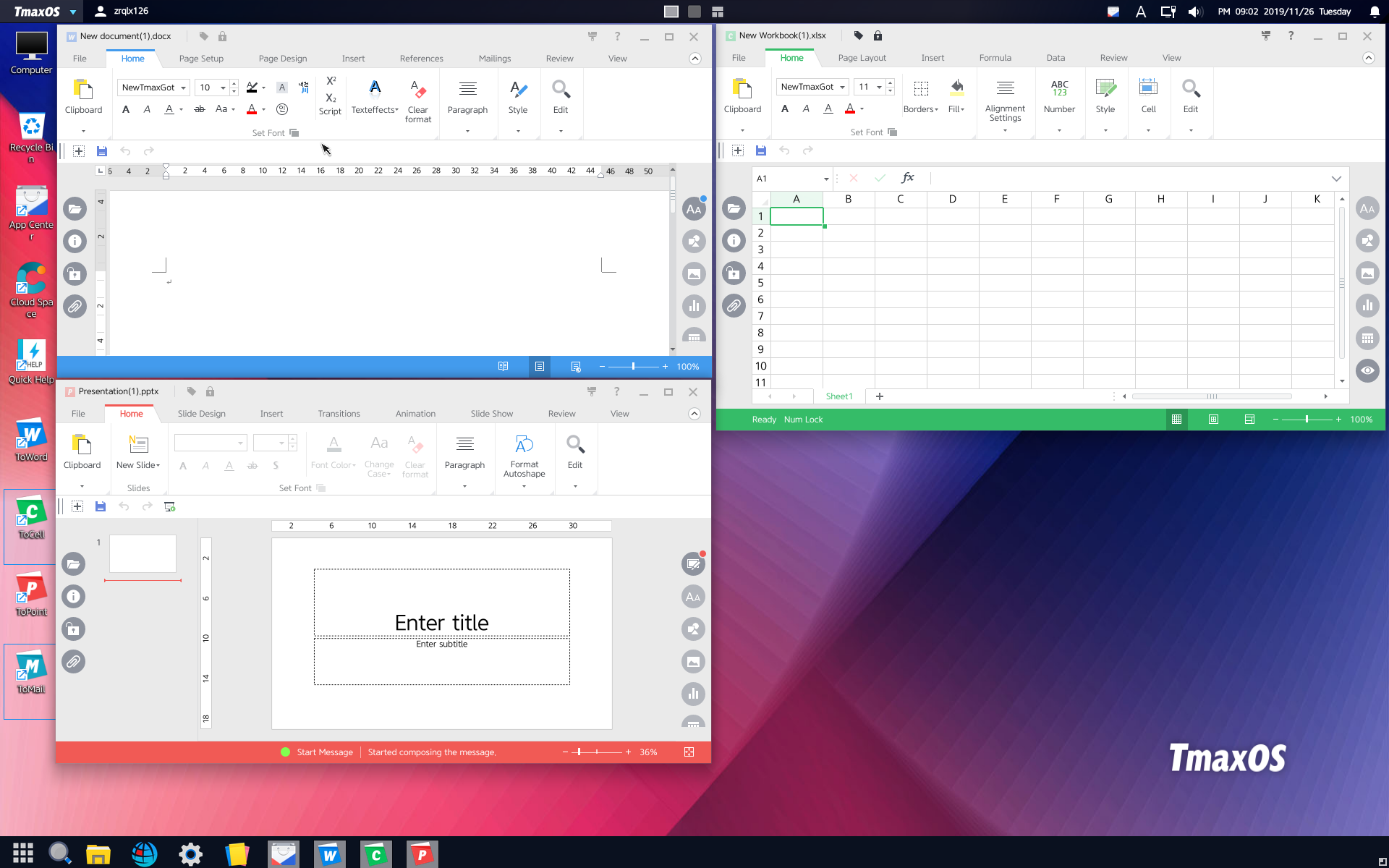Click Cell in the workbook ribbon
Screen dimensions: 1389x868
coord(1148,97)
